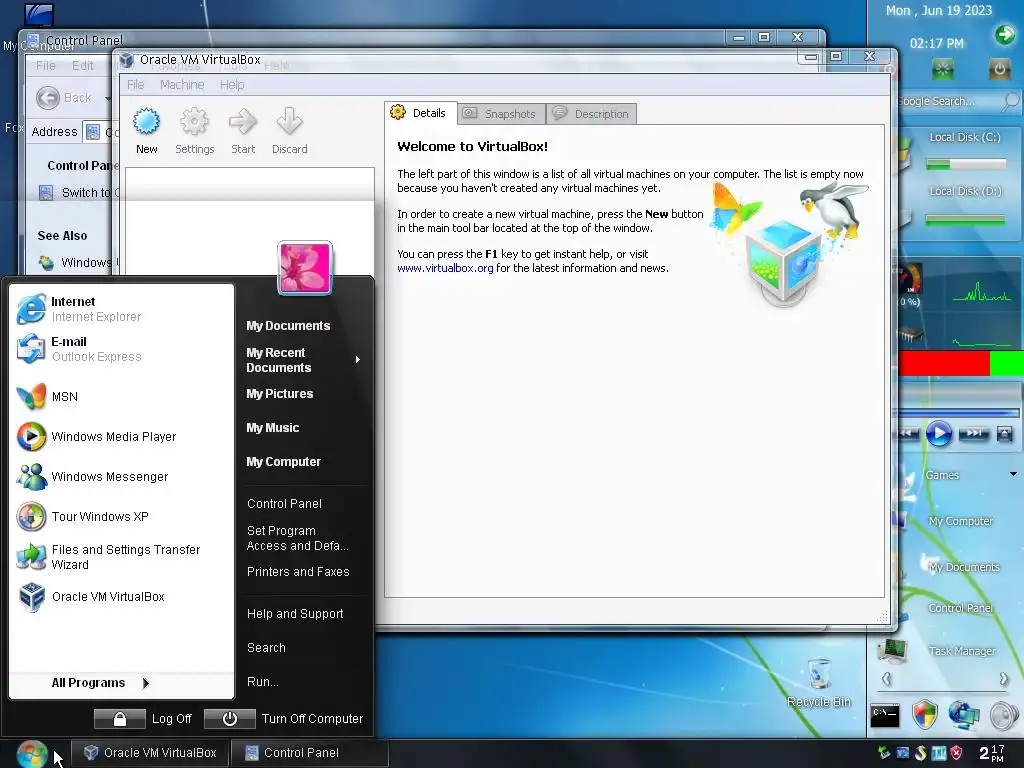Open Help and Support
The image size is (1024, 768).
(295, 614)
